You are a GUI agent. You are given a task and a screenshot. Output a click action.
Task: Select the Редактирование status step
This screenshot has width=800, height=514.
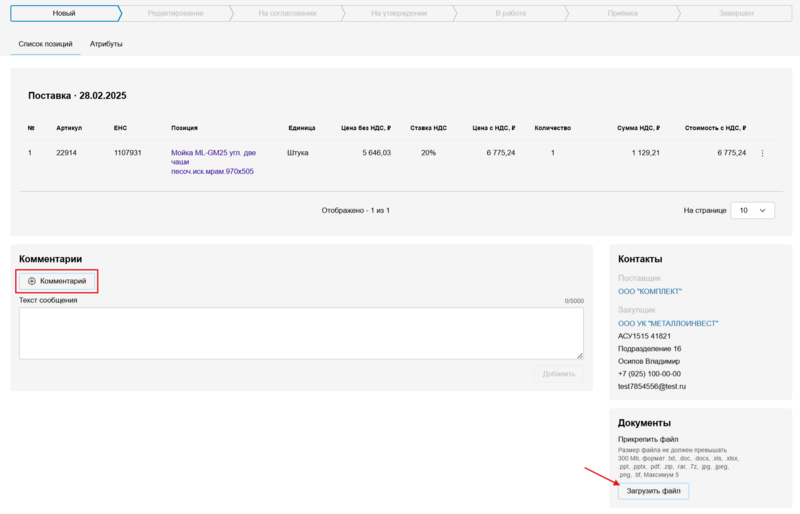coord(175,13)
